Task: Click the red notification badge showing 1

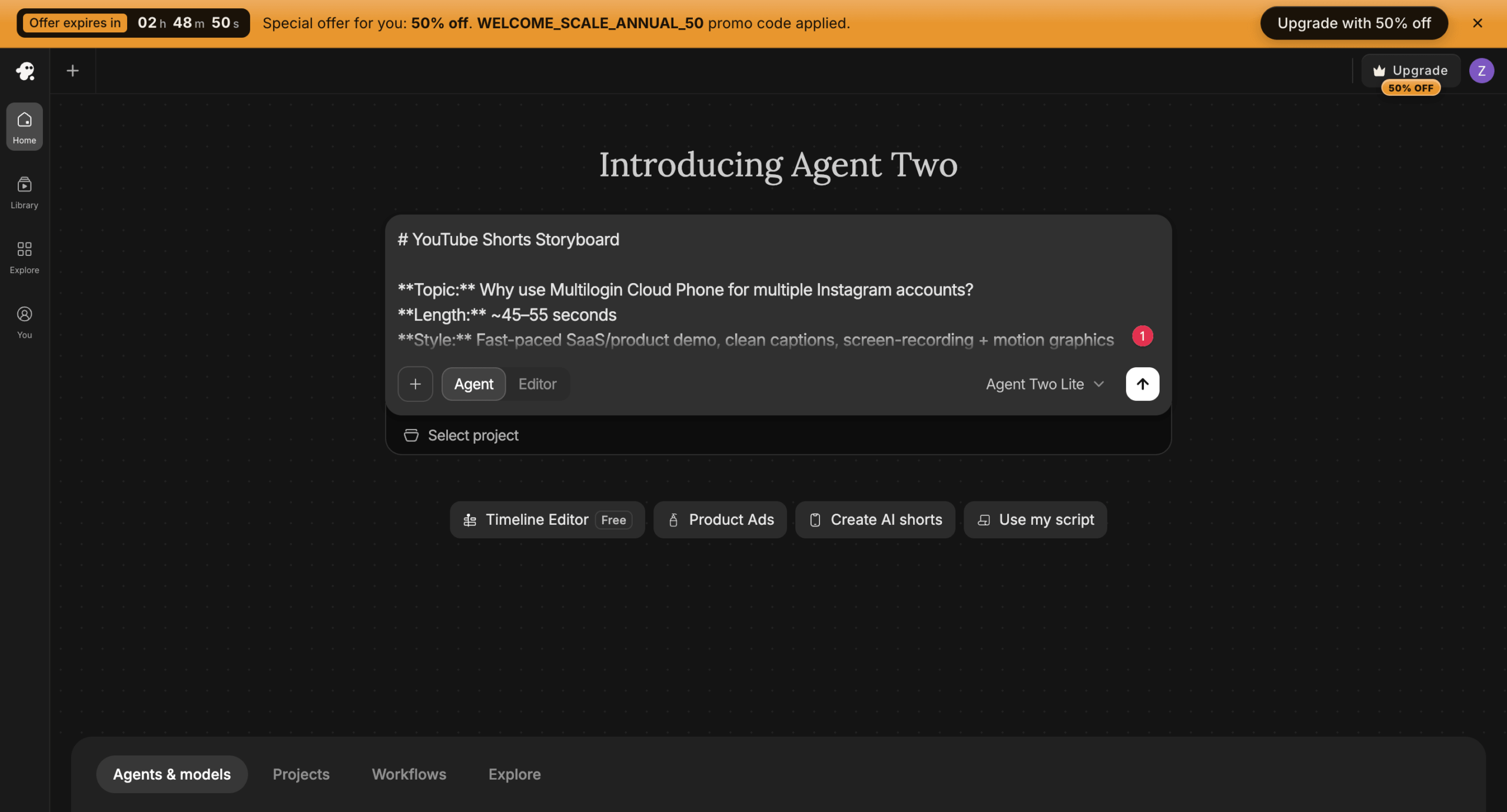Action: pyautogui.click(x=1142, y=336)
